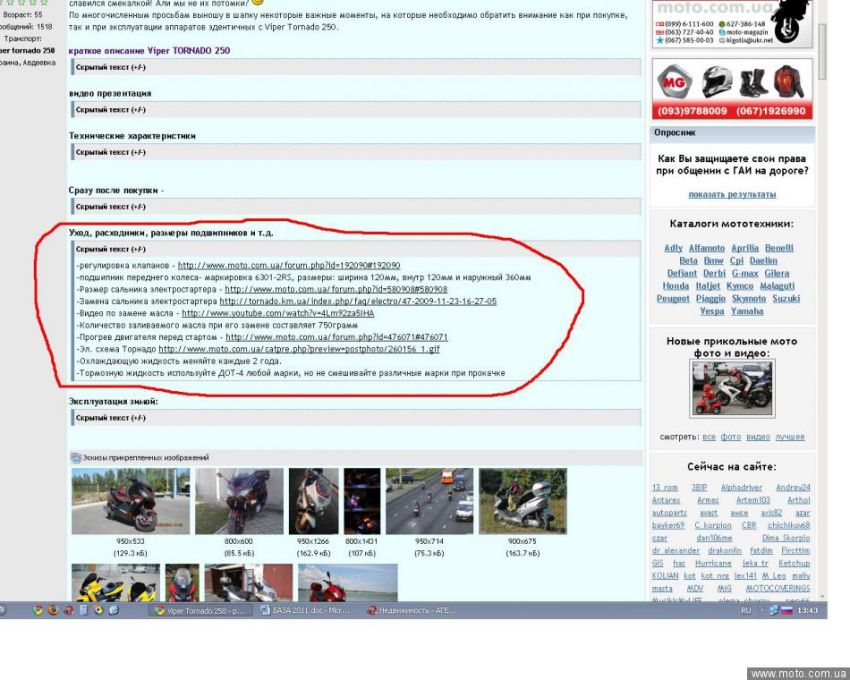850x680 pixels.
Task: Expand hidden text under 'краткое описание Viper TORNADO 250'
Action: pyautogui.click(x=111, y=67)
